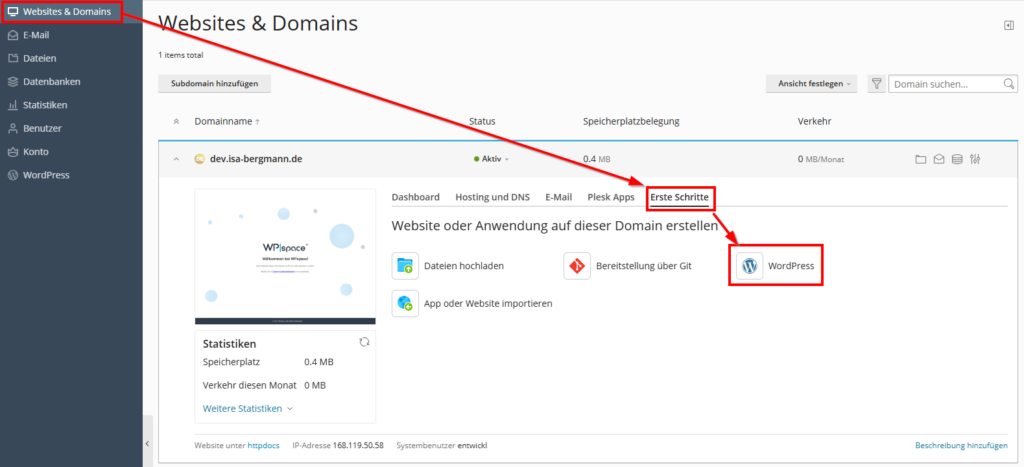Open Datenbanken in the sidebar
Screen dimensions: 1024x467
tap(51, 82)
